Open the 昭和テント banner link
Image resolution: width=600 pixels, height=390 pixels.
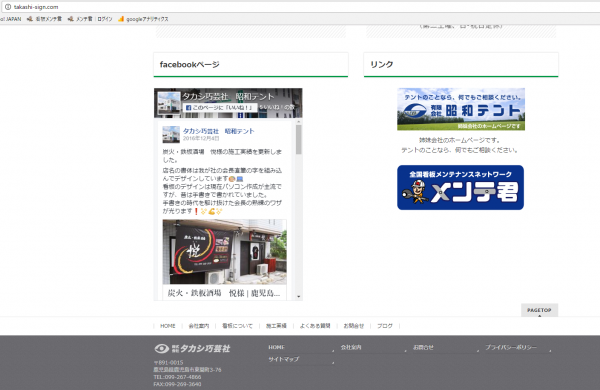[x=461, y=109]
